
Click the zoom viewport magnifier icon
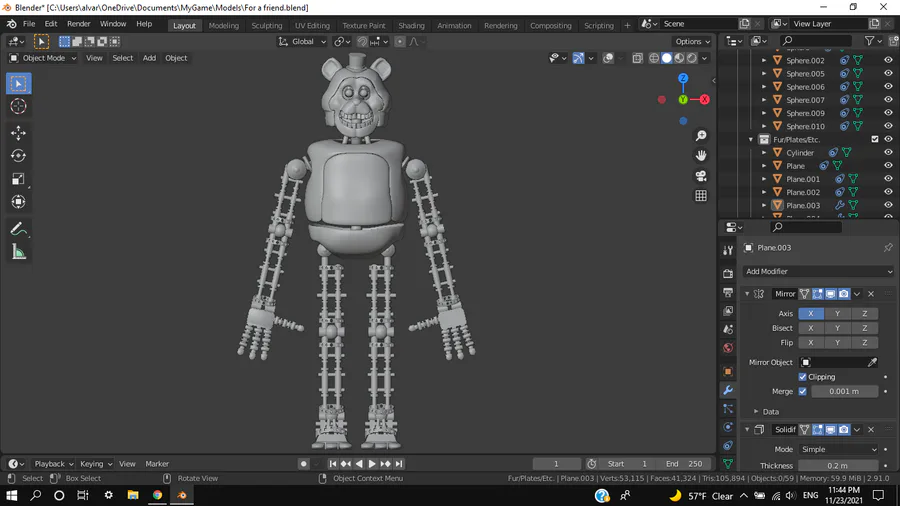(x=701, y=136)
